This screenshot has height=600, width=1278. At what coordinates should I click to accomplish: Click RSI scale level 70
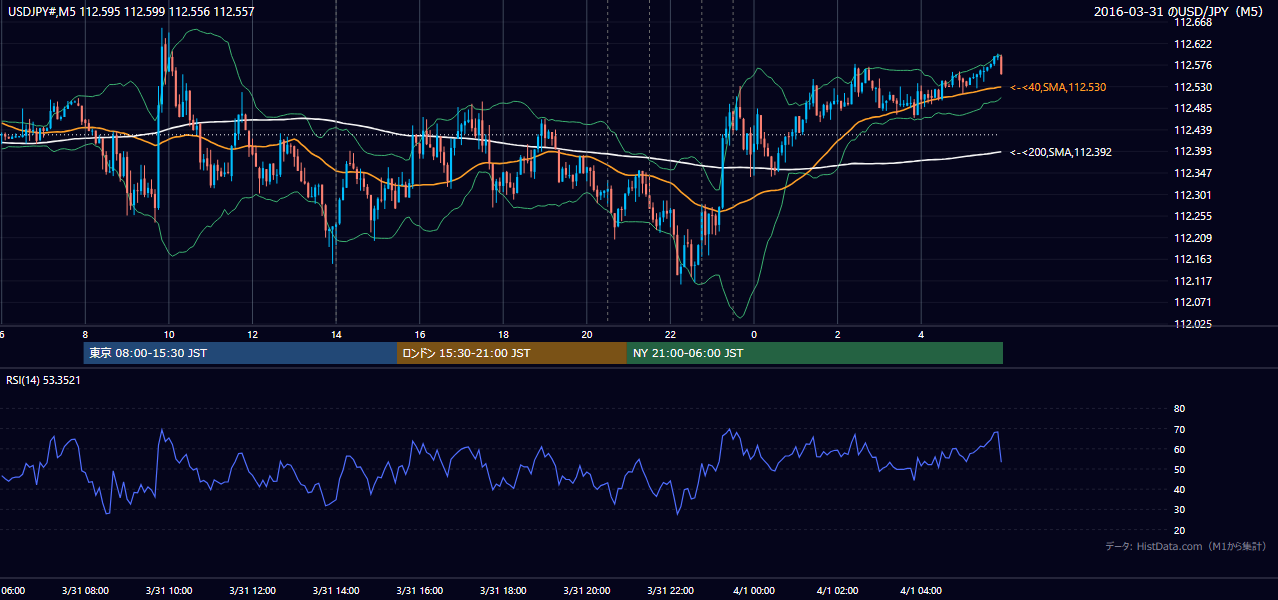coord(1179,429)
